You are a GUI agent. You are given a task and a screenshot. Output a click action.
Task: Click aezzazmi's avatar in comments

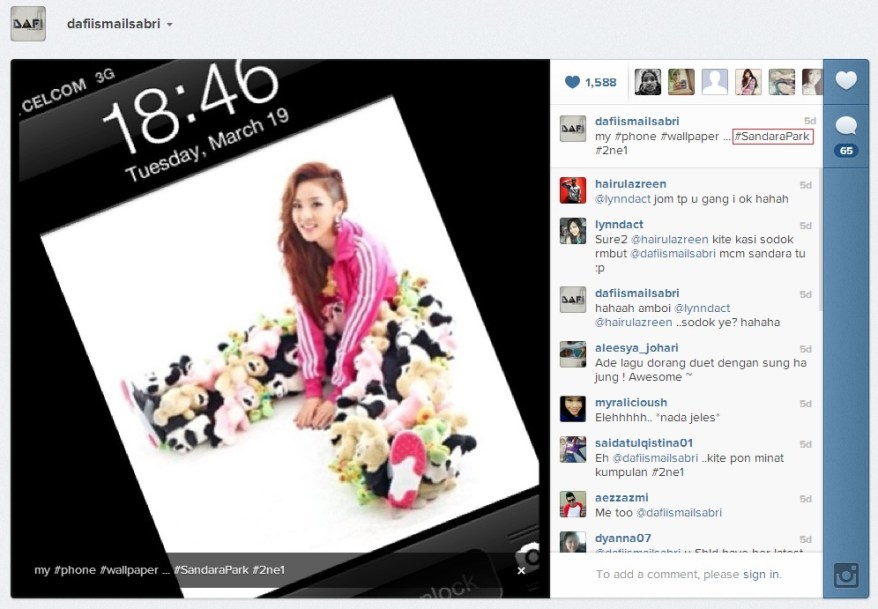[x=572, y=503]
